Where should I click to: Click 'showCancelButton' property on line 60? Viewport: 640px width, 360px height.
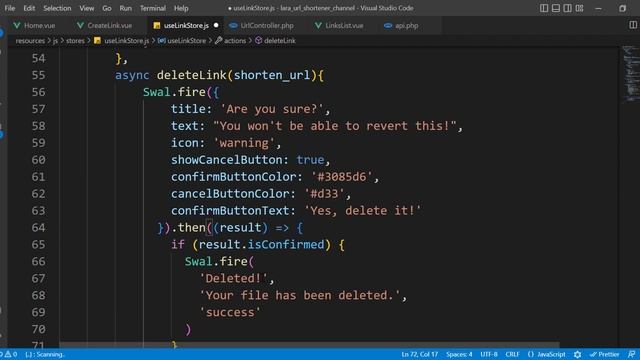(x=227, y=160)
